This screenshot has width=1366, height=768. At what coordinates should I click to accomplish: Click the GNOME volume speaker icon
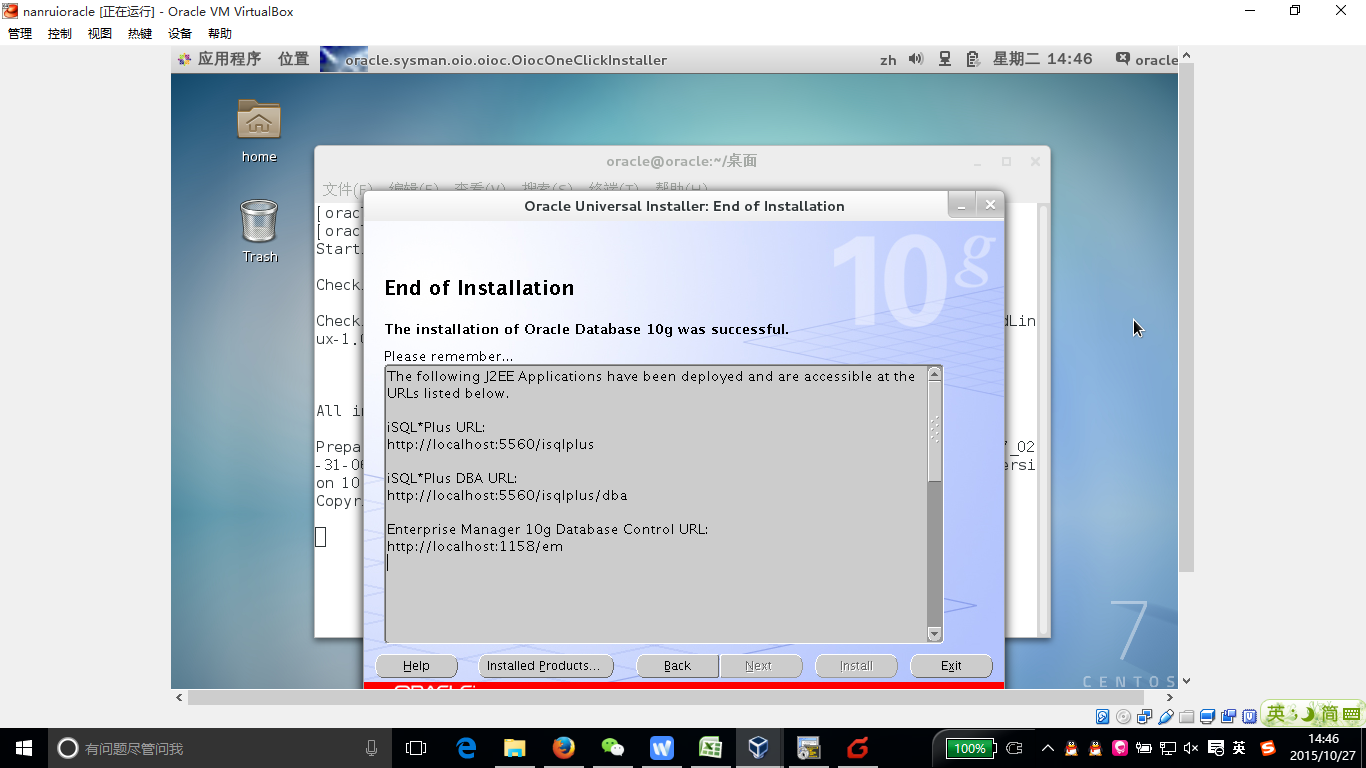(916, 59)
